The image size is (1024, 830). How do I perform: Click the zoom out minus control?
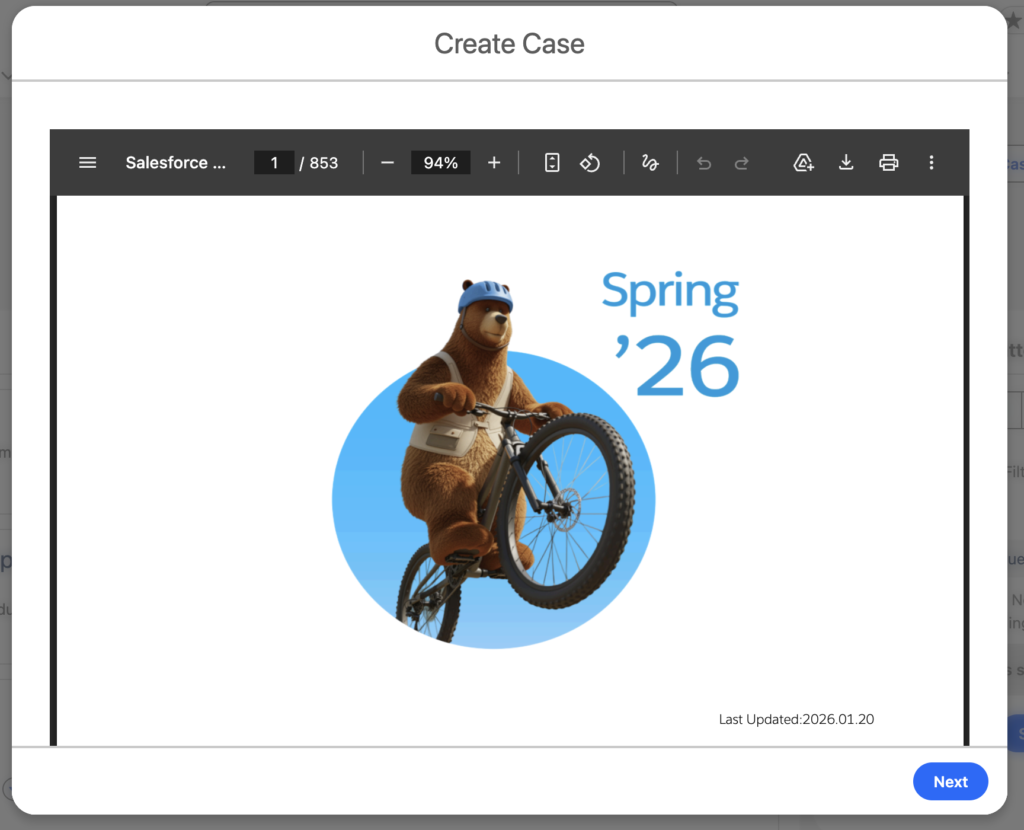point(387,162)
